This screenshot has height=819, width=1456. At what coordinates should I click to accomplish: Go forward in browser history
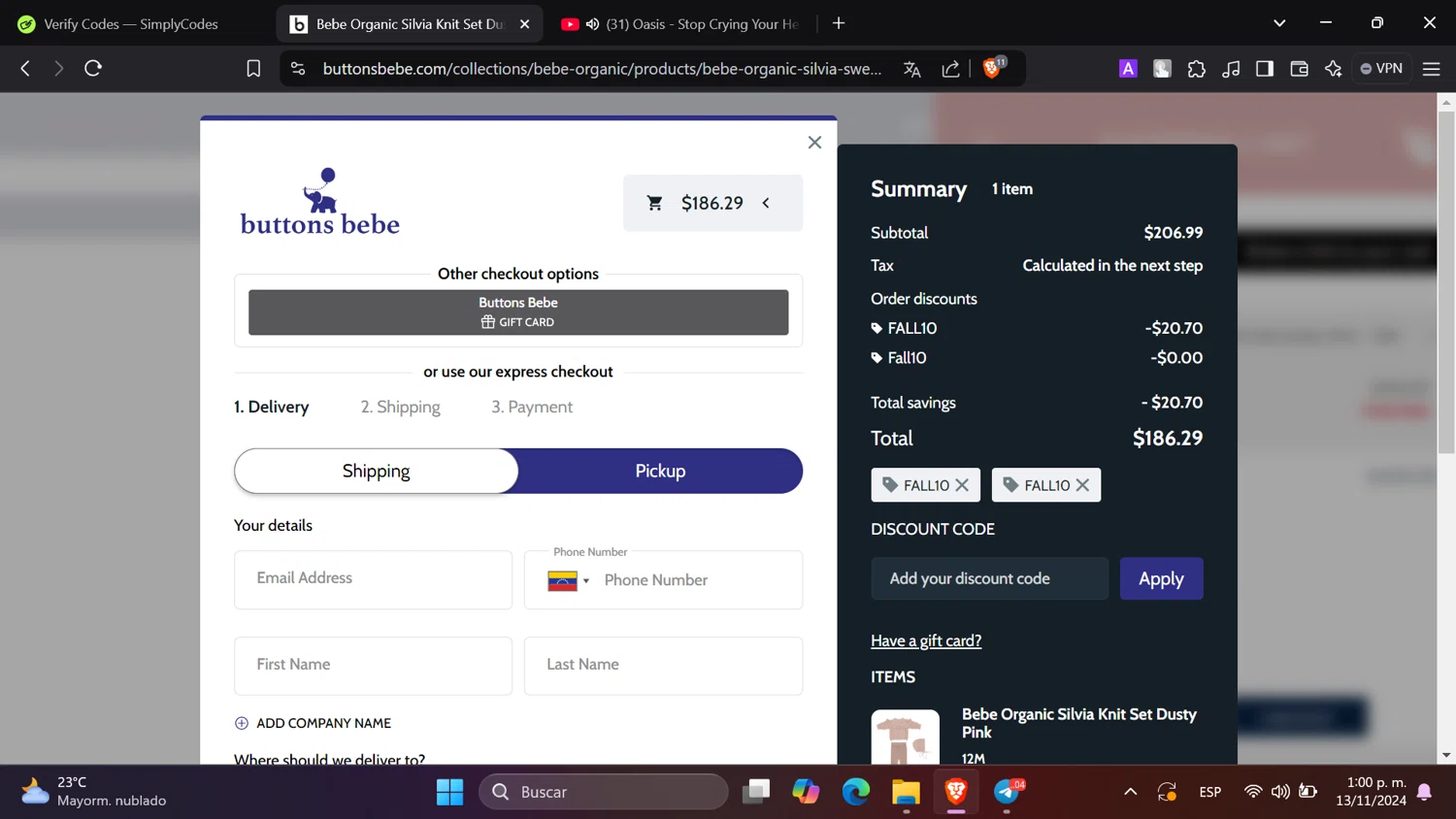coord(58,68)
